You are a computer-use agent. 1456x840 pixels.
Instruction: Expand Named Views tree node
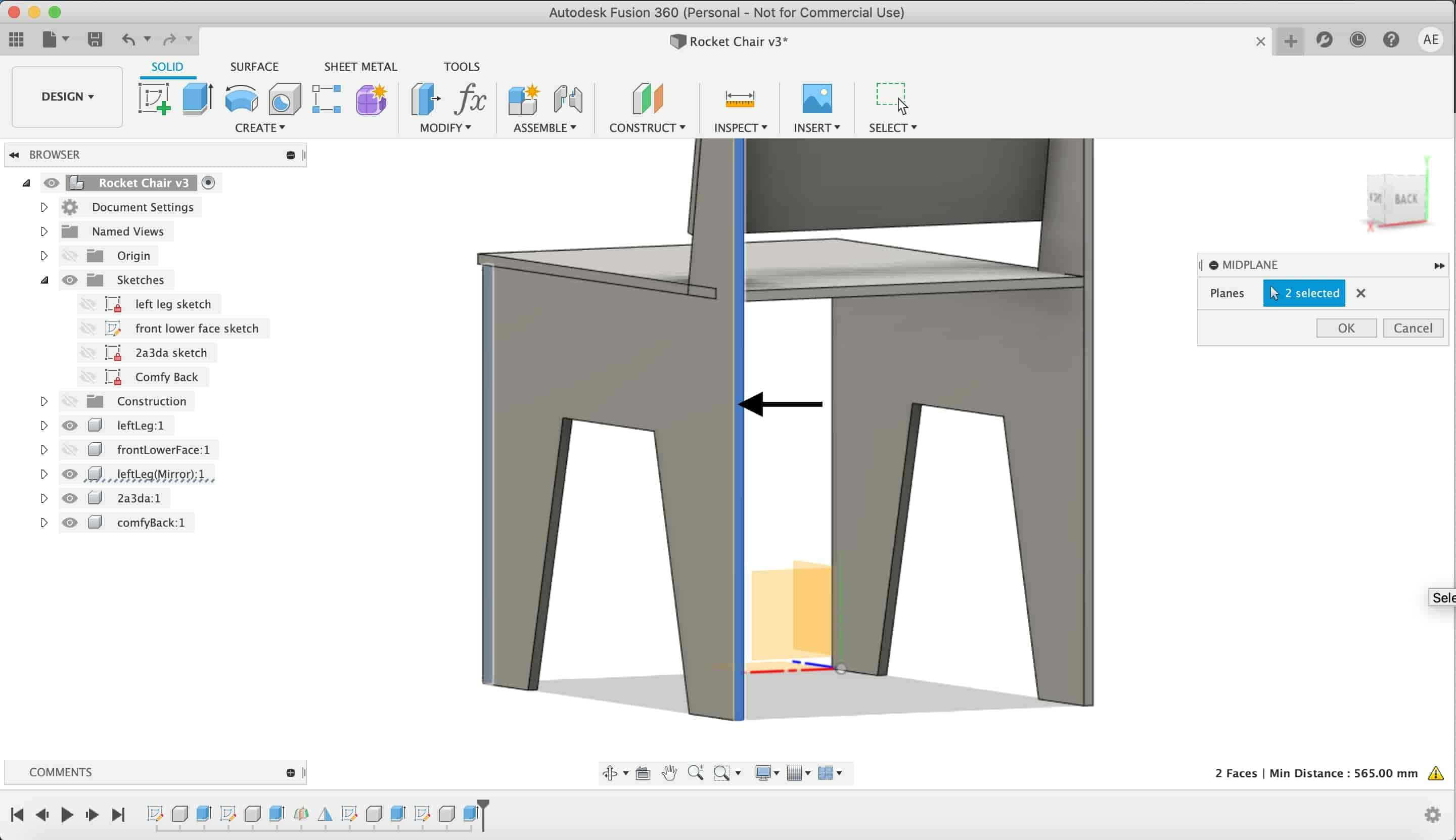point(44,231)
